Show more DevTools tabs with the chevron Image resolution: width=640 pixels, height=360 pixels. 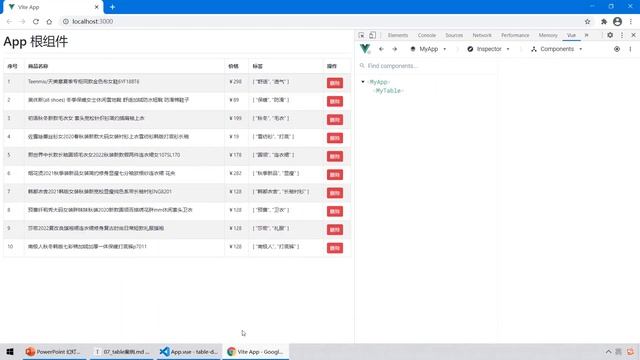click(x=587, y=36)
